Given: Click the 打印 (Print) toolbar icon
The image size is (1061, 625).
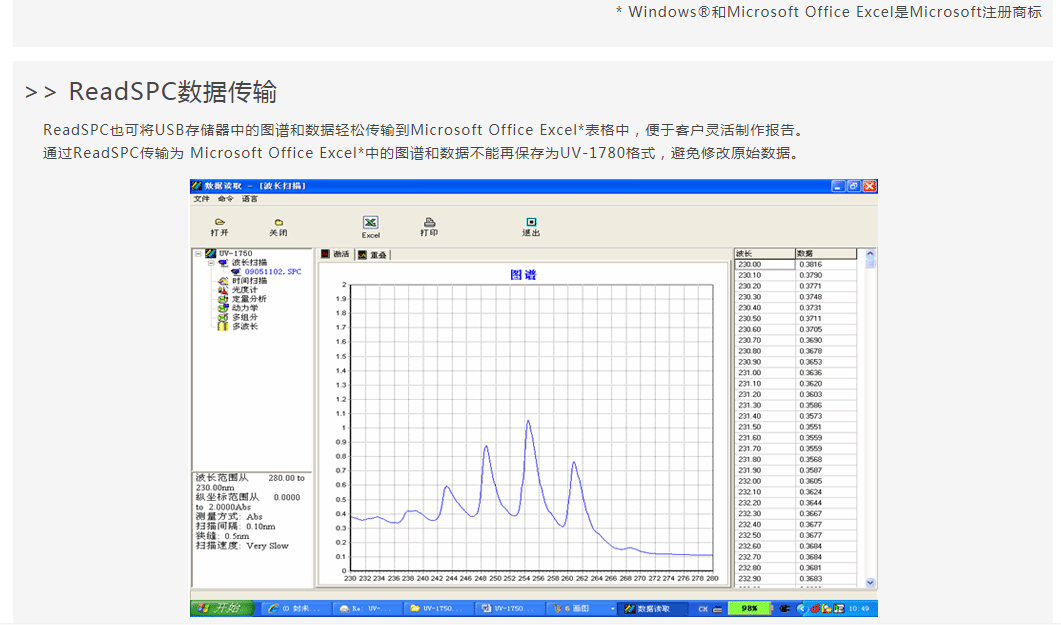Looking at the screenshot, I should (x=429, y=222).
